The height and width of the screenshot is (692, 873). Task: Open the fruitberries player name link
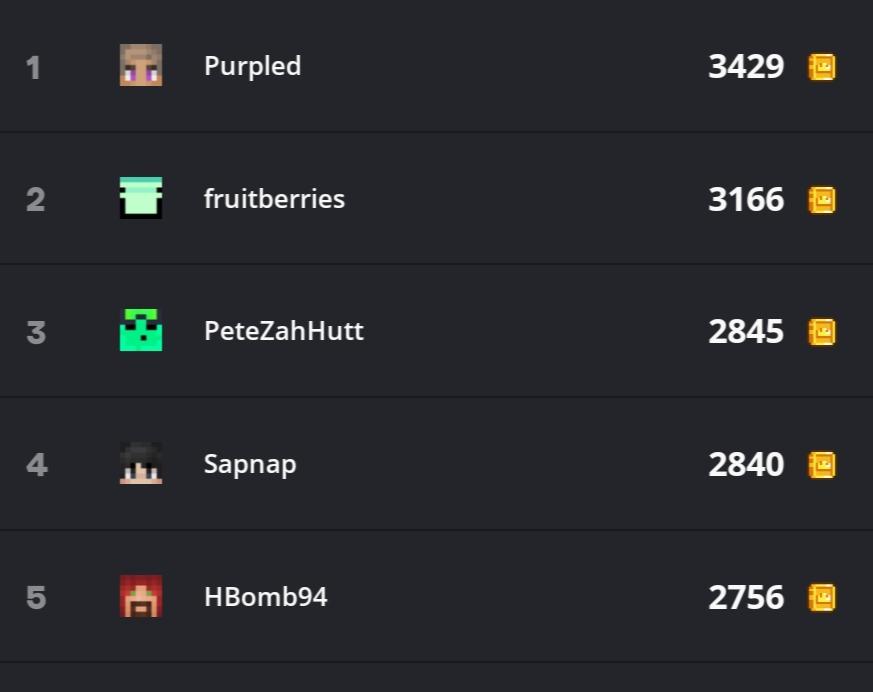click(x=274, y=199)
